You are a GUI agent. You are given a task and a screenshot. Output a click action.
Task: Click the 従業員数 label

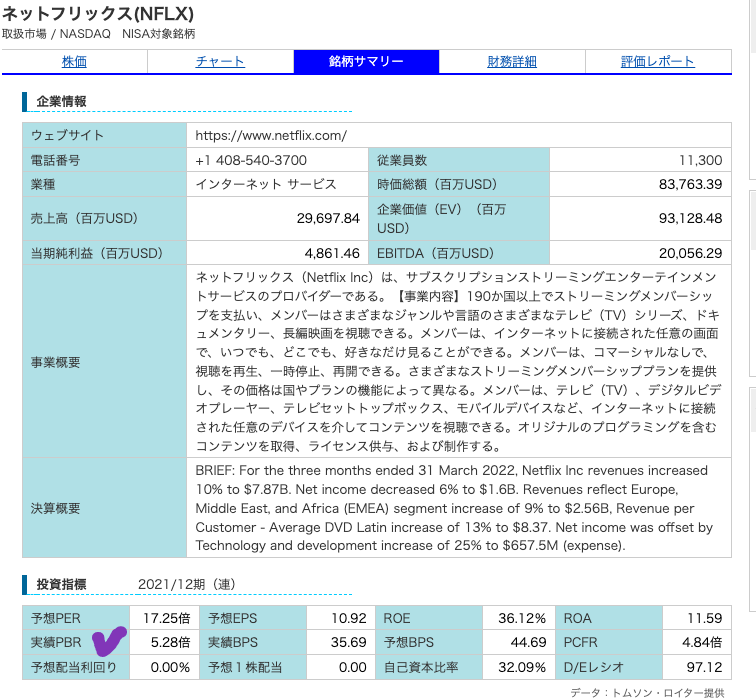tap(402, 160)
